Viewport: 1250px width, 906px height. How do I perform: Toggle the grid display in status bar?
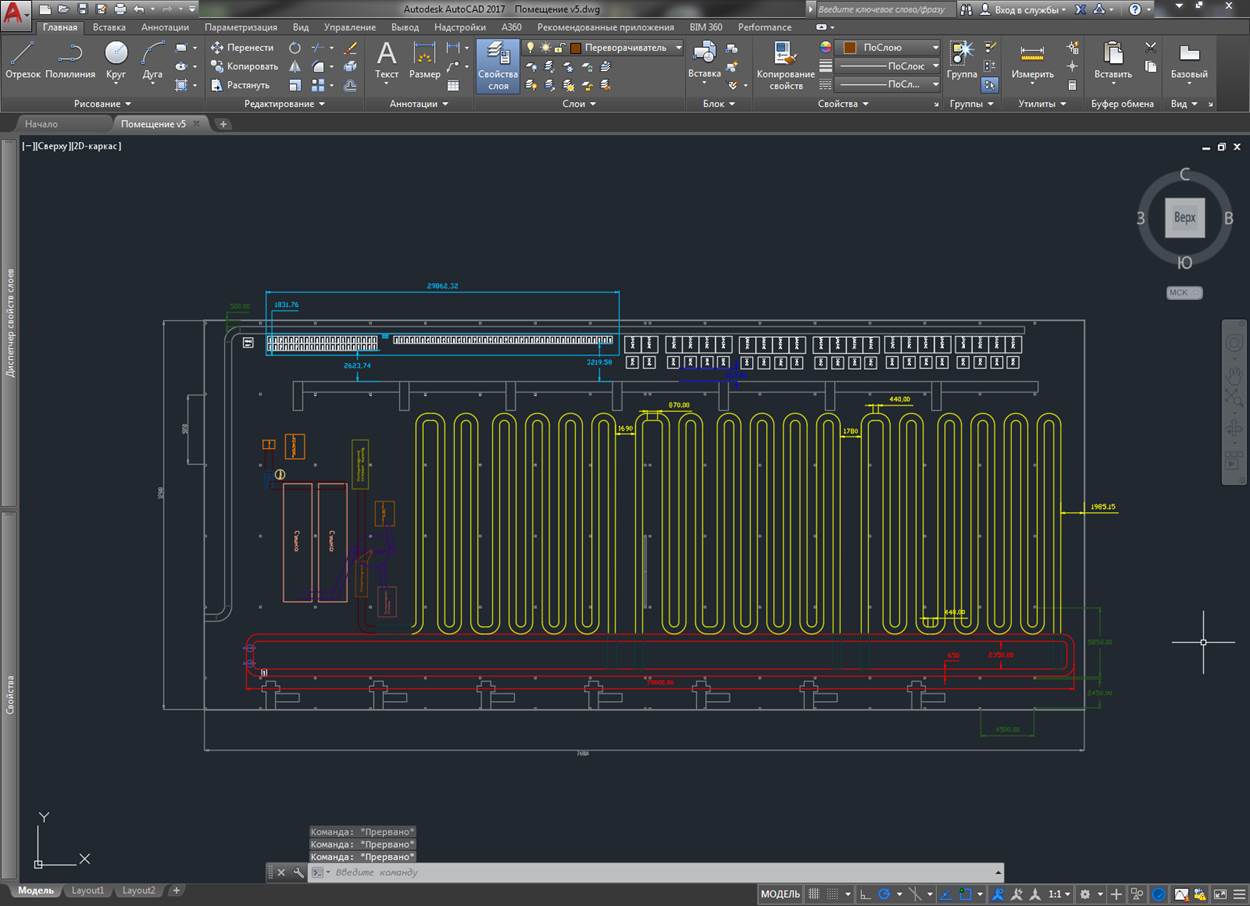coord(815,894)
